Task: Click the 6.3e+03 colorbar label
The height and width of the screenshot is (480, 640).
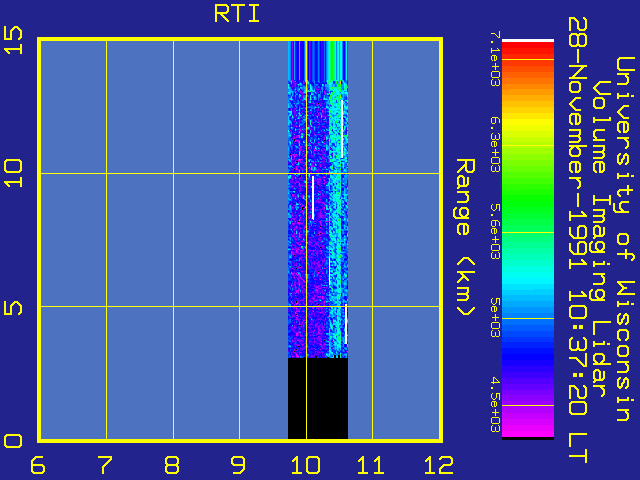Action: click(x=495, y=145)
